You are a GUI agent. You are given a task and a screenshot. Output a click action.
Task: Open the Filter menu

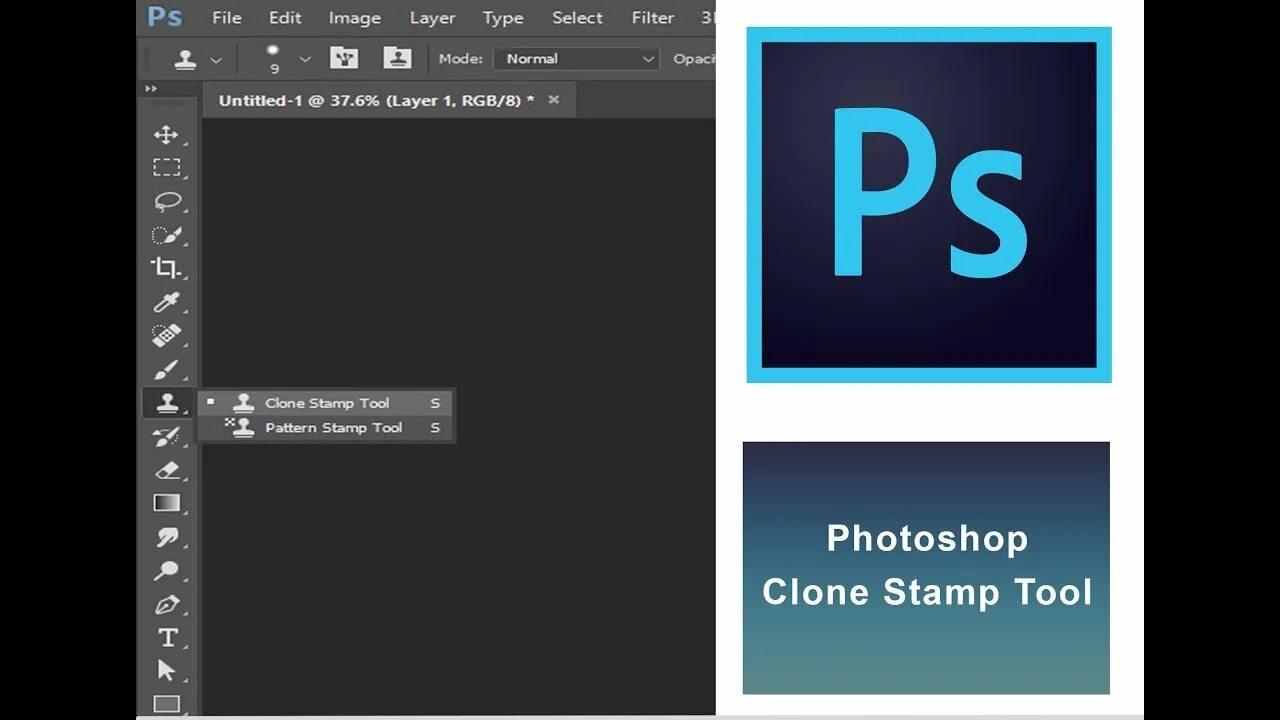[653, 18]
